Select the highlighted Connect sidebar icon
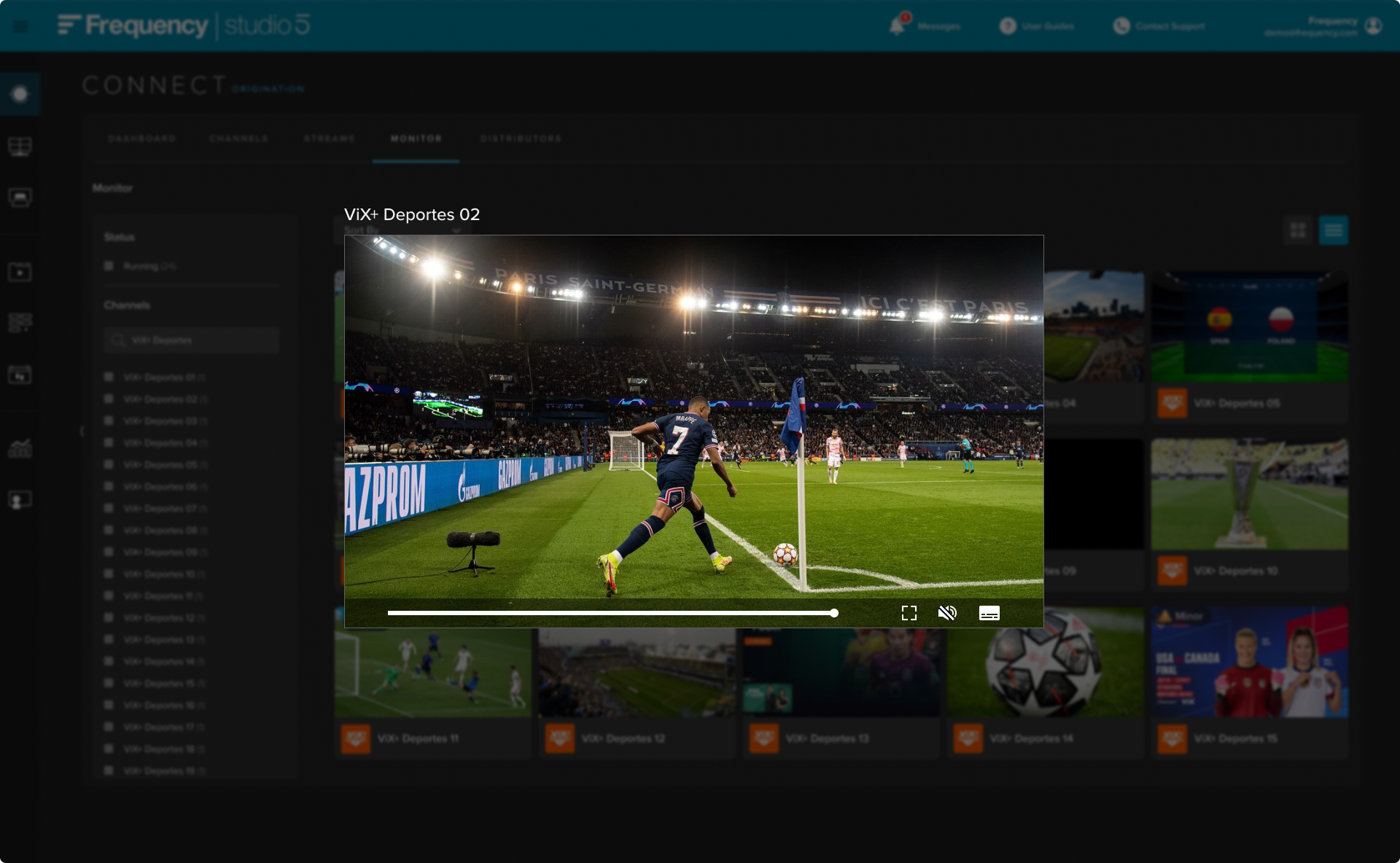The width and height of the screenshot is (1400, 863). pyautogui.click(x=20, y=94)
